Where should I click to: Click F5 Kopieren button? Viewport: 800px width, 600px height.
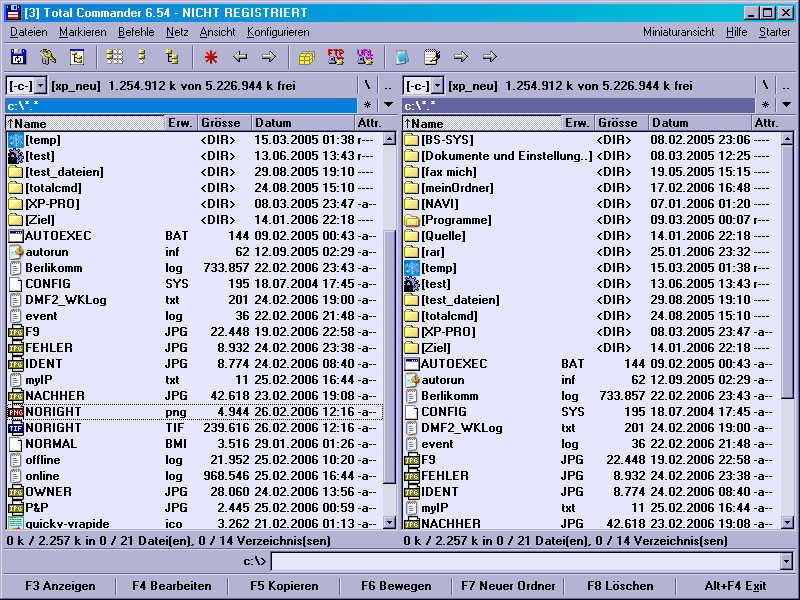pos(284,586)
